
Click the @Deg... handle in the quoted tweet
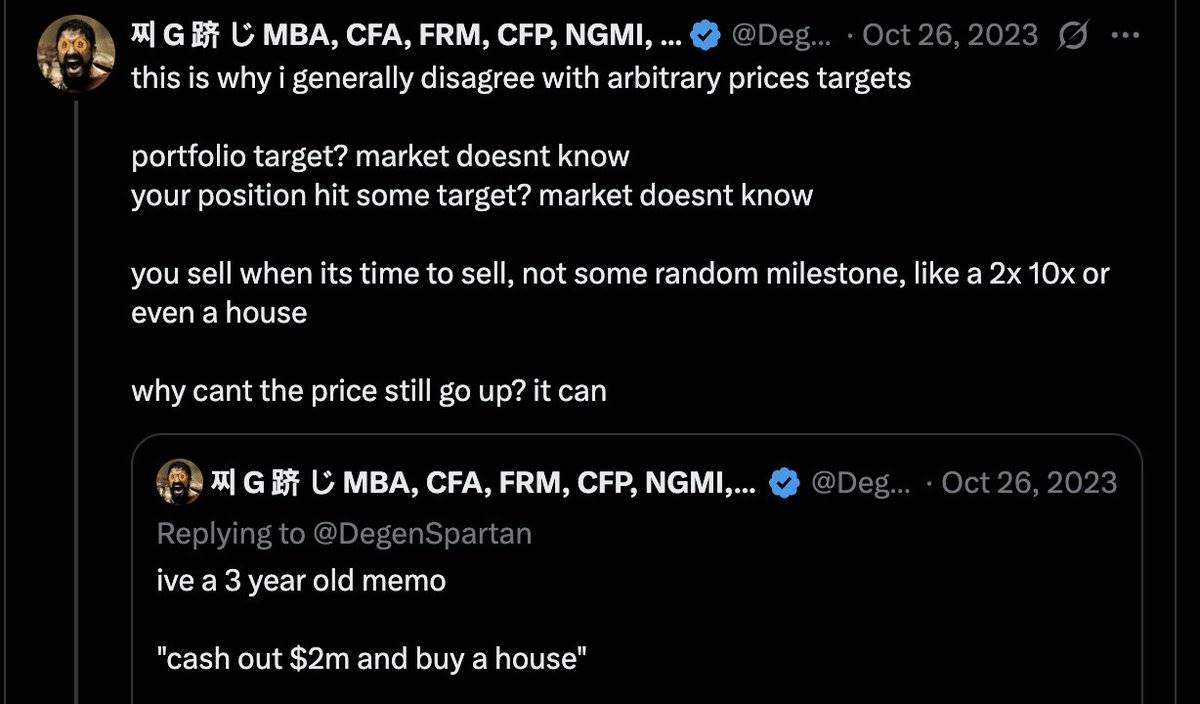[x=860, y=484]
